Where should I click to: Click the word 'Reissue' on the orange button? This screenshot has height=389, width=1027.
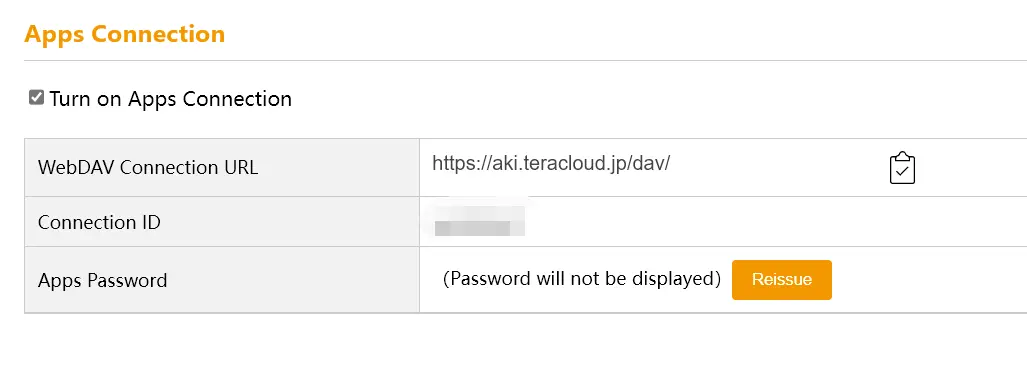coord(781,280)
